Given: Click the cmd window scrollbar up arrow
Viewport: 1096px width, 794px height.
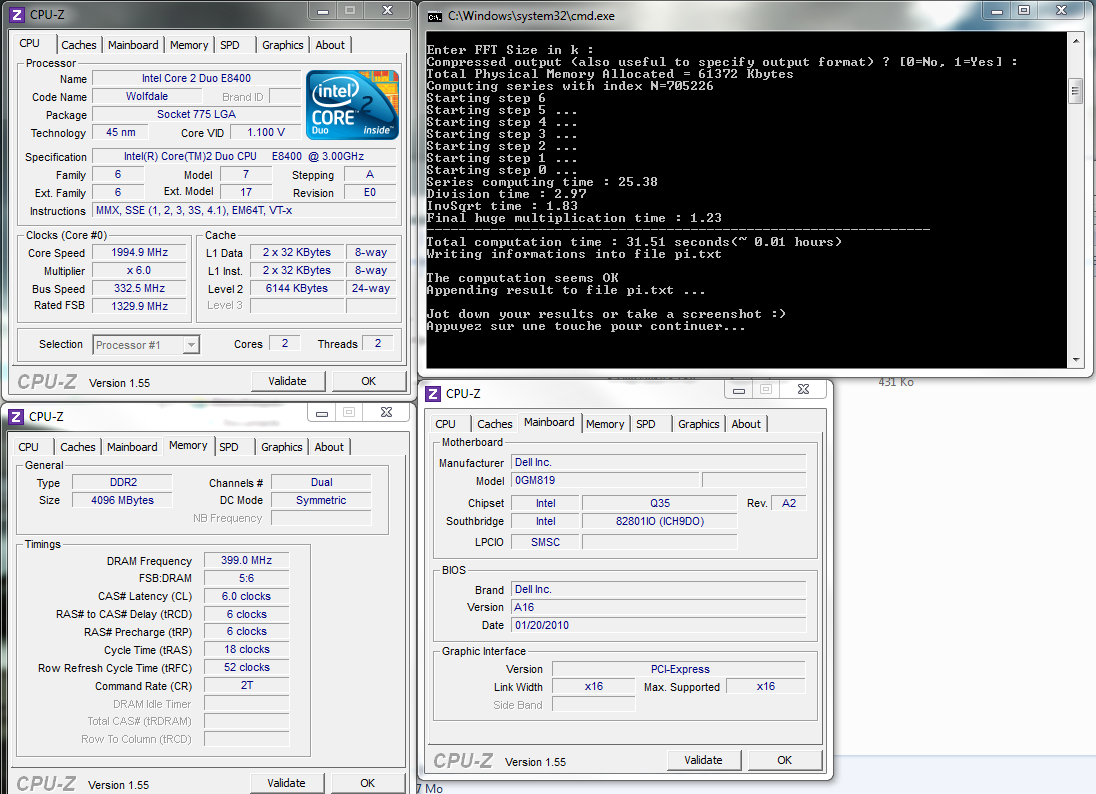Looking at the screenshot, I should [1076, 41].
